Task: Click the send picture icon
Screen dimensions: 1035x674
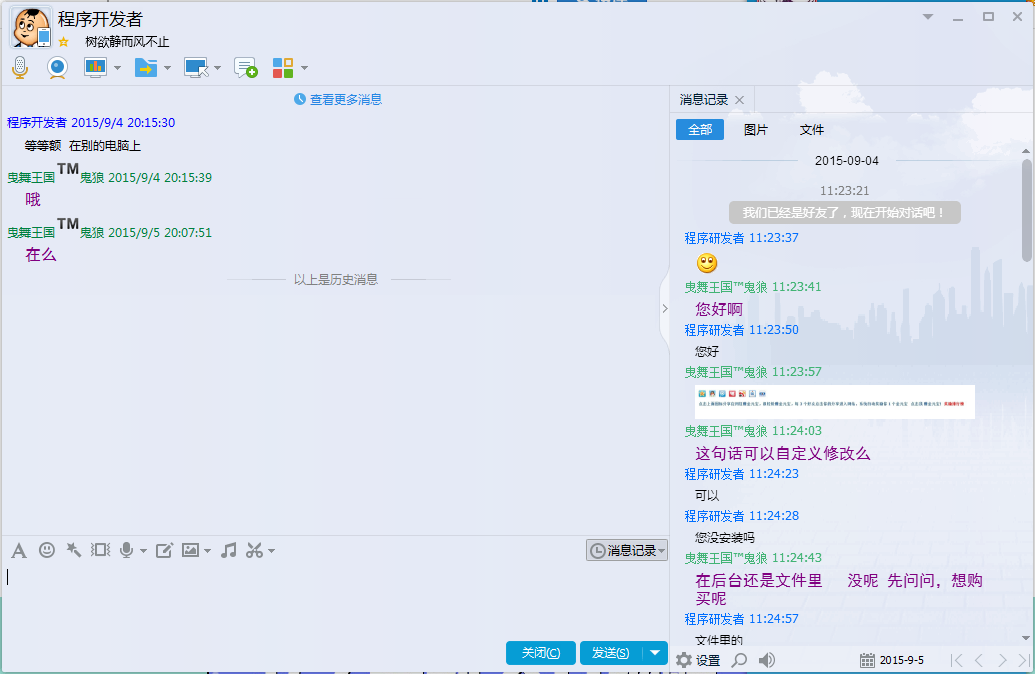Action: [x=190, y=550]
